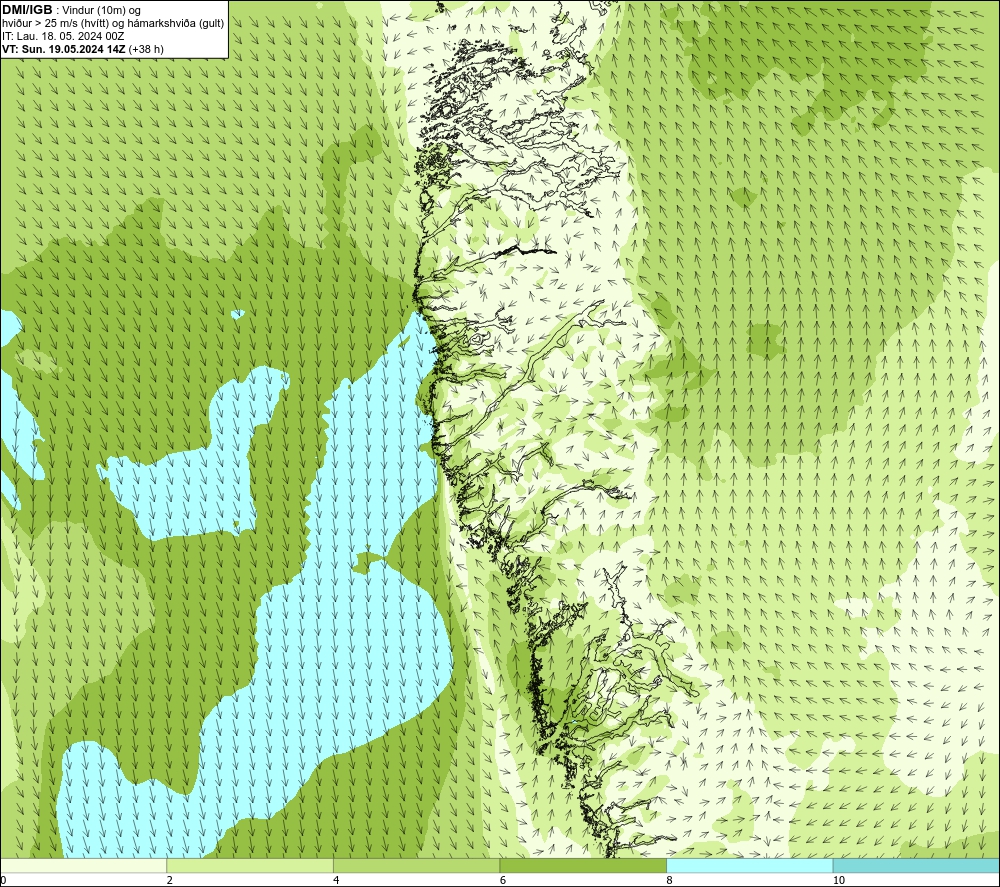Click the '(+38 h)' forecast offset text
The image size is (1000, 887).
pos(146,49)
